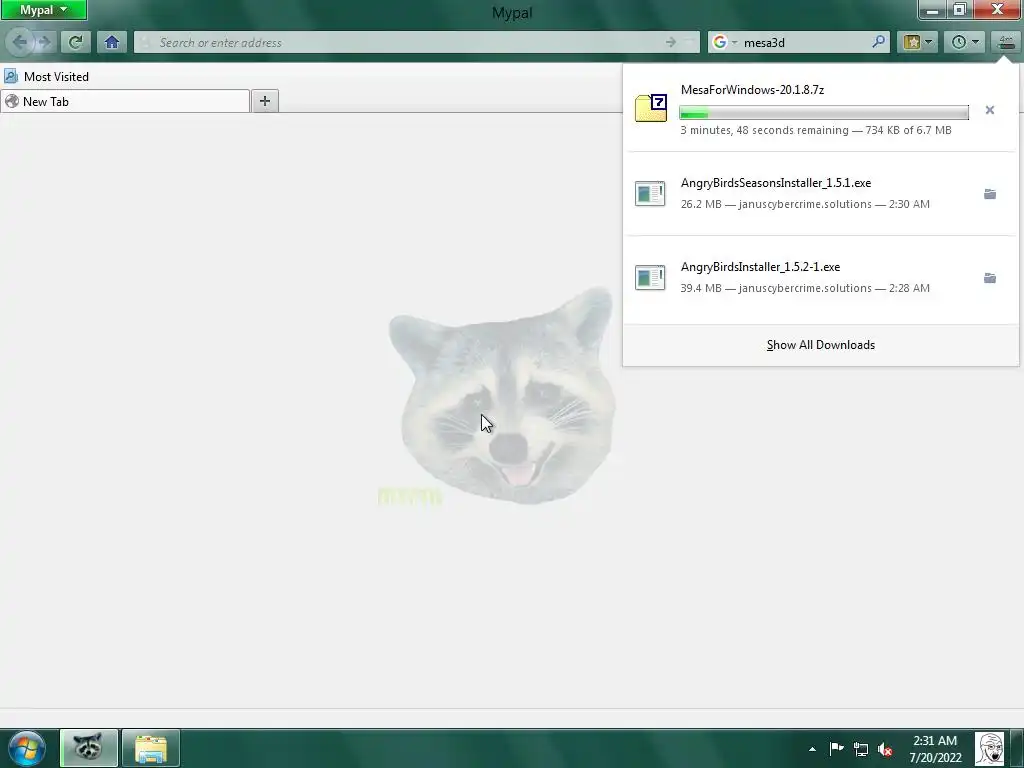Click the face icon in the taskbar corner
Screen dimensions: 1024x768
(989, 748)
